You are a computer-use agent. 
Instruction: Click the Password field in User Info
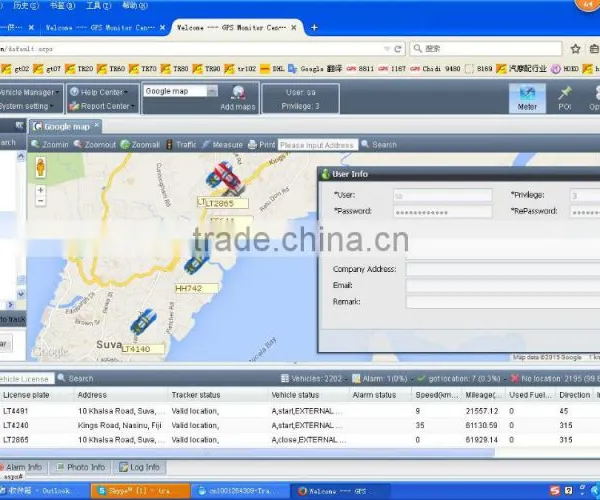pos(443,212)
